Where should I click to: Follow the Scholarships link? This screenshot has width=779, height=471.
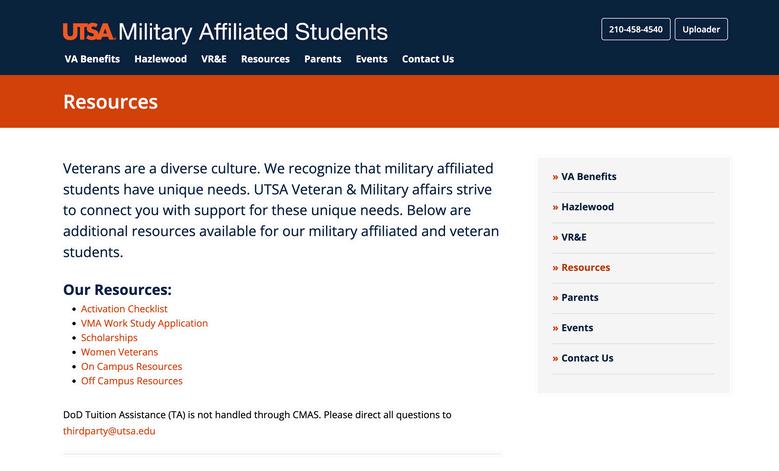click(109, 338)
